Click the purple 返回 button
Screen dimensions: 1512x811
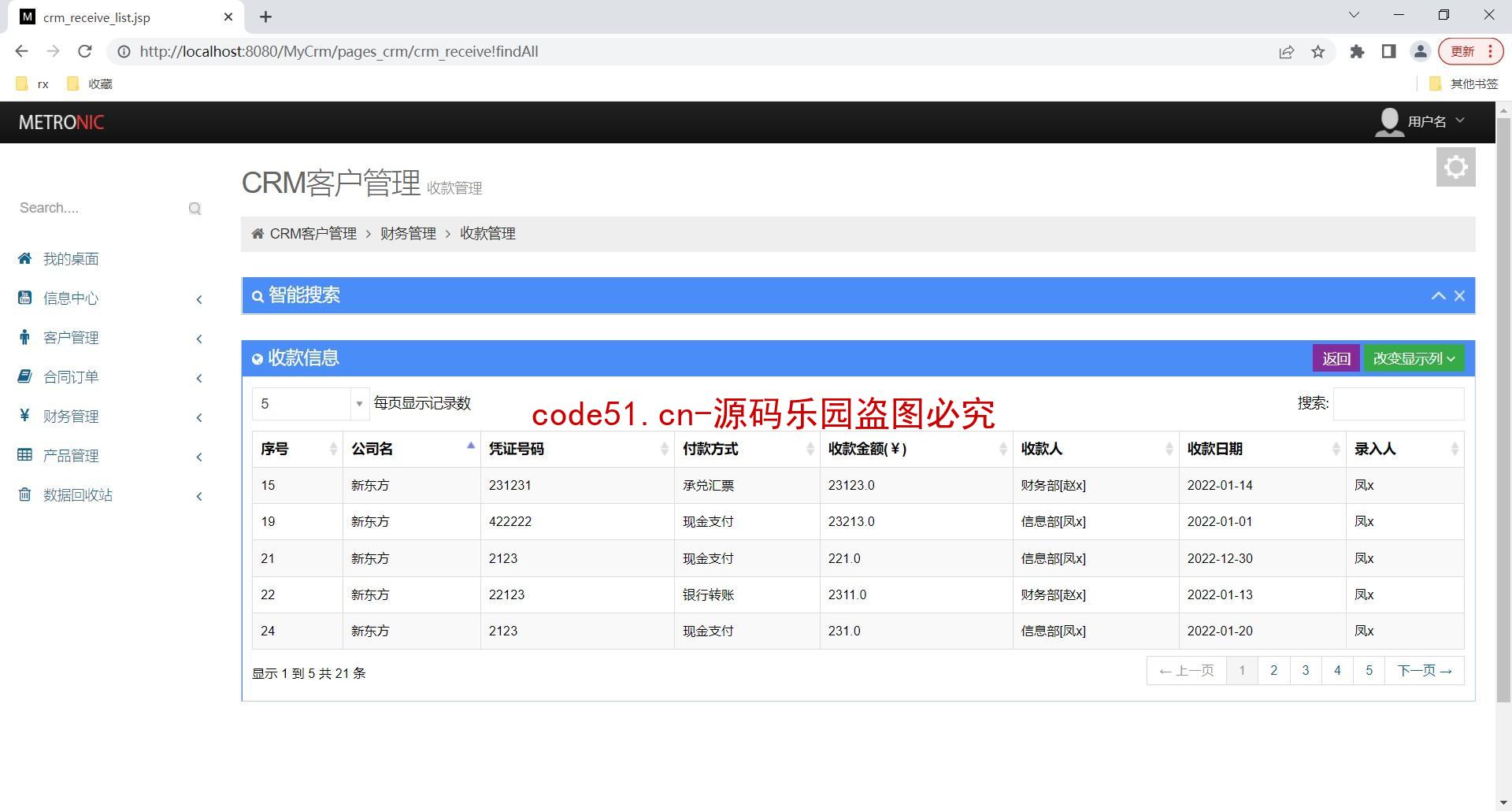click(x=1336, y=358)
